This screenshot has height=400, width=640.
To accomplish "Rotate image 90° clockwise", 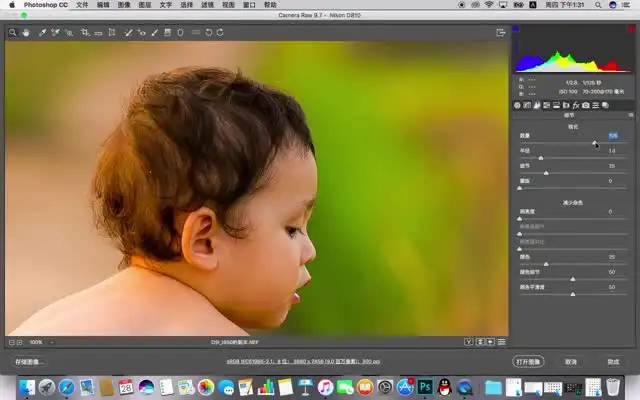I will 220,33.
